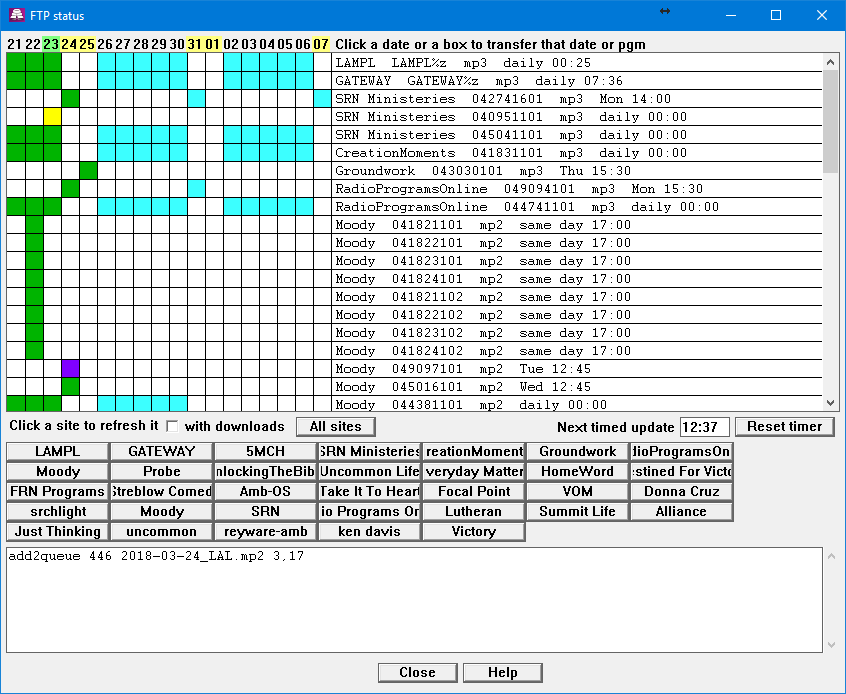The image size is (846, 694).
Task: Enable the "with downloads" checkbox
Action: (173, 426)
